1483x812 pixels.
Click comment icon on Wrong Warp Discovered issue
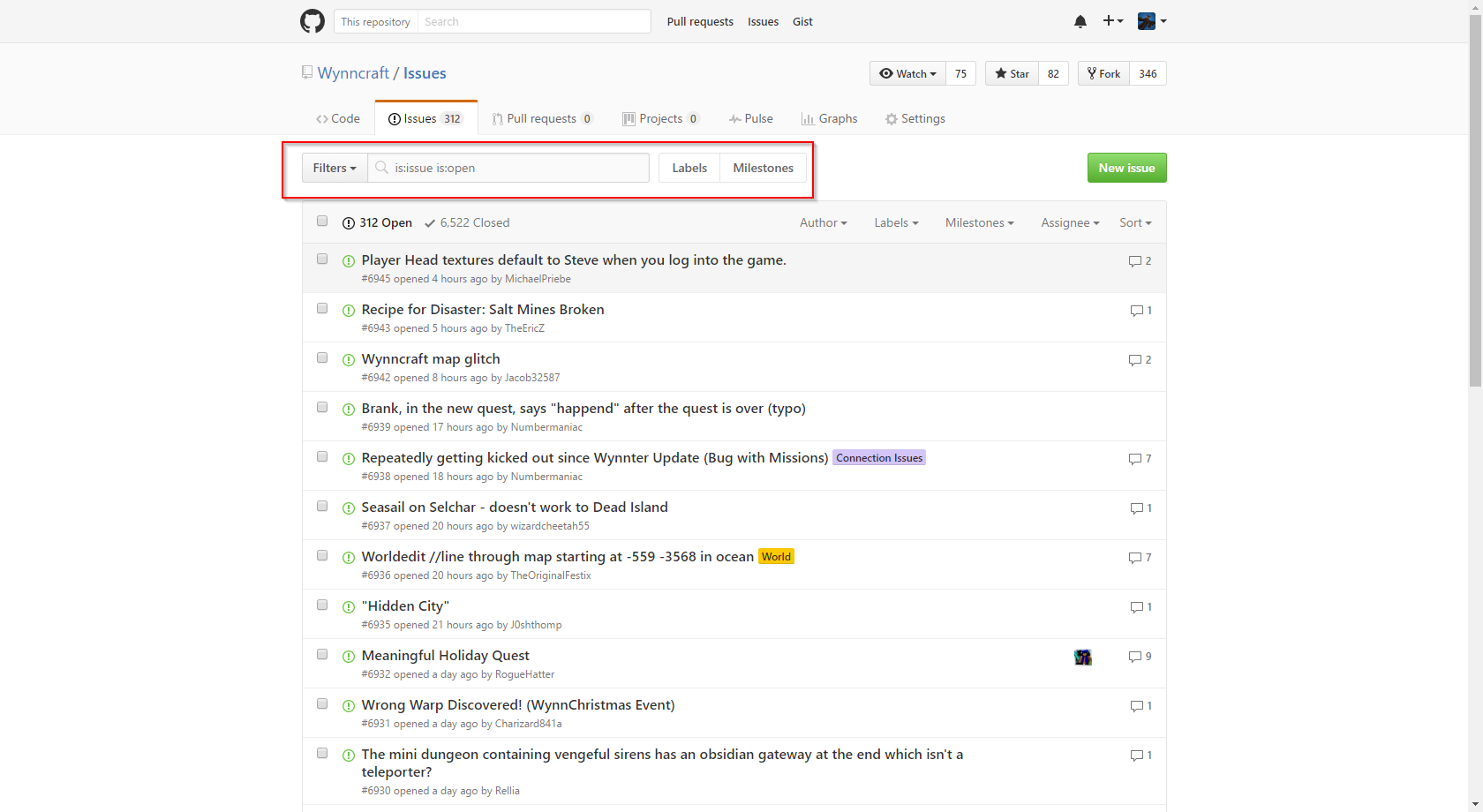1137,706
